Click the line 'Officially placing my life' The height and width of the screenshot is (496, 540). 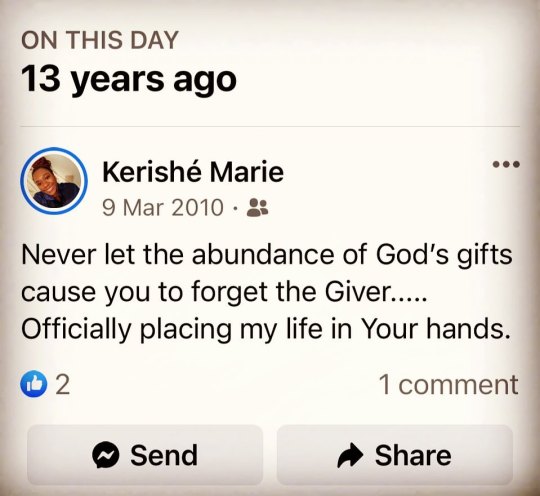click(x=265, y=328)
